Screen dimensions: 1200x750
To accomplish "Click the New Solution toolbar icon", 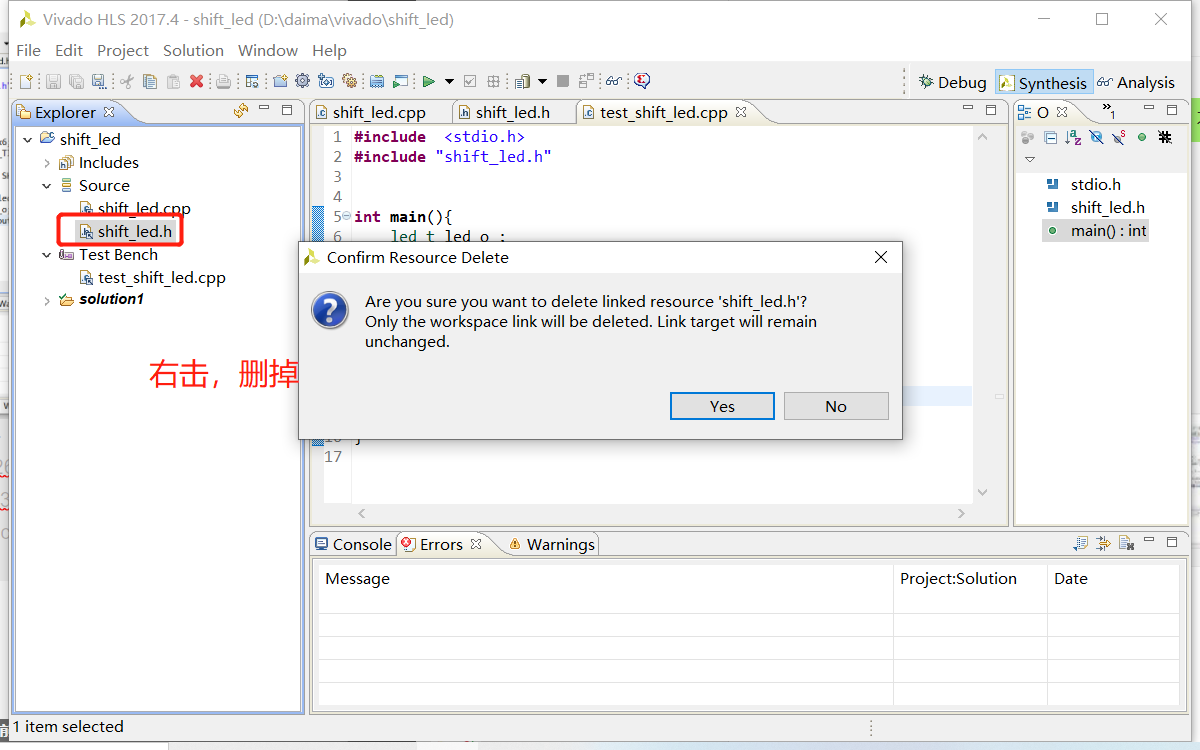I will click(x=326, y=81).
